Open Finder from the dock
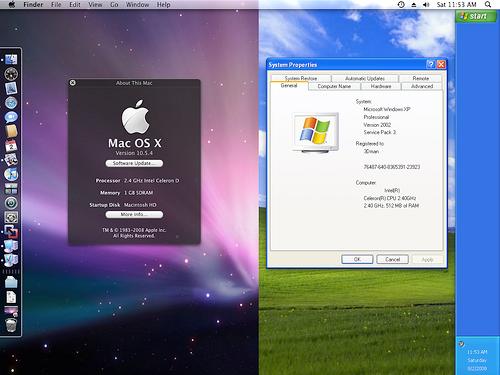The height and width of the screenshot is (375, 500). [x=11, y=59]
